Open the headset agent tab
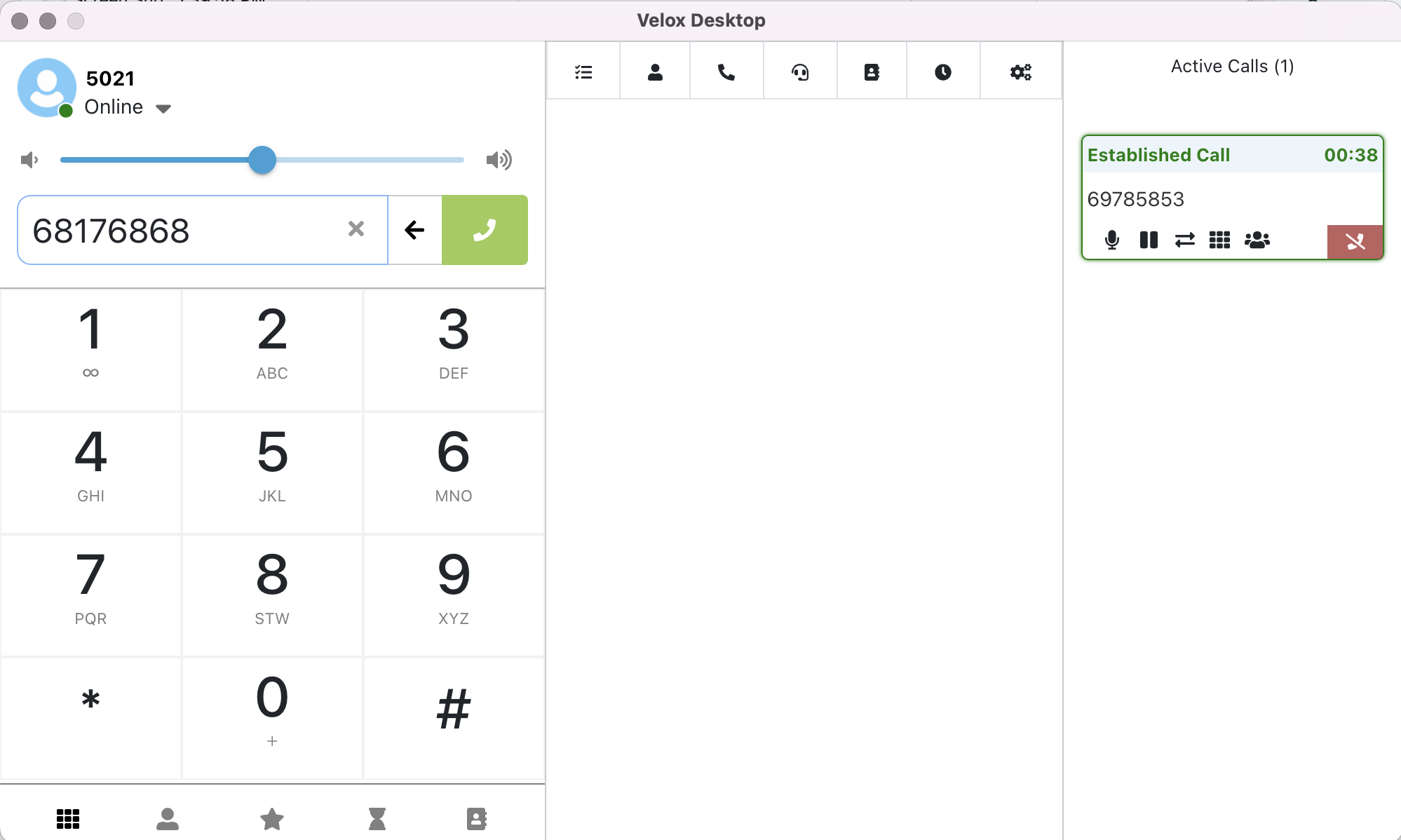The height and width of the screenshot is (840, 1401). (x=799, y=72)
